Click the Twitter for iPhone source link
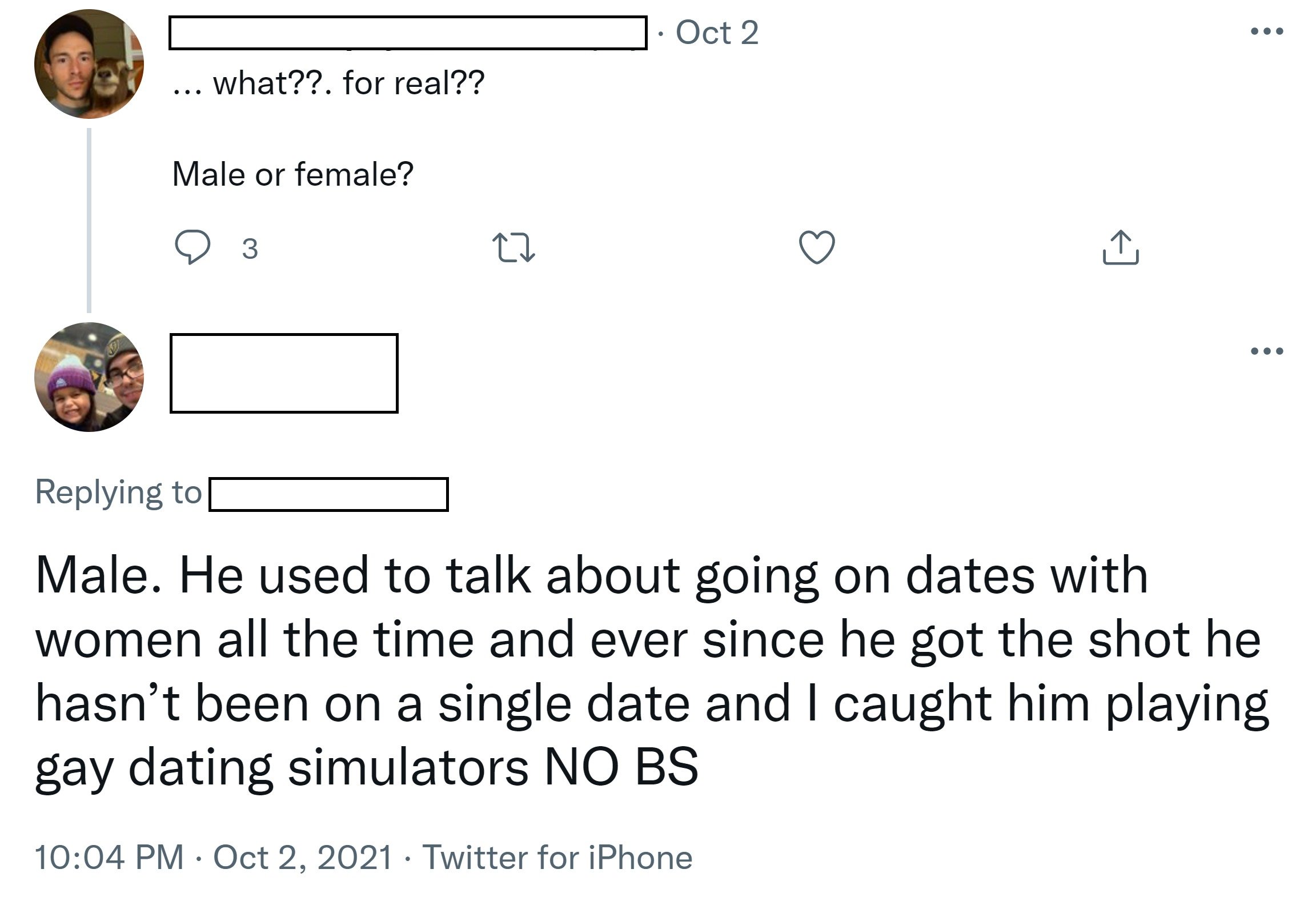Viewport: 1316px width, 905px height. click(x=557, y=858)
